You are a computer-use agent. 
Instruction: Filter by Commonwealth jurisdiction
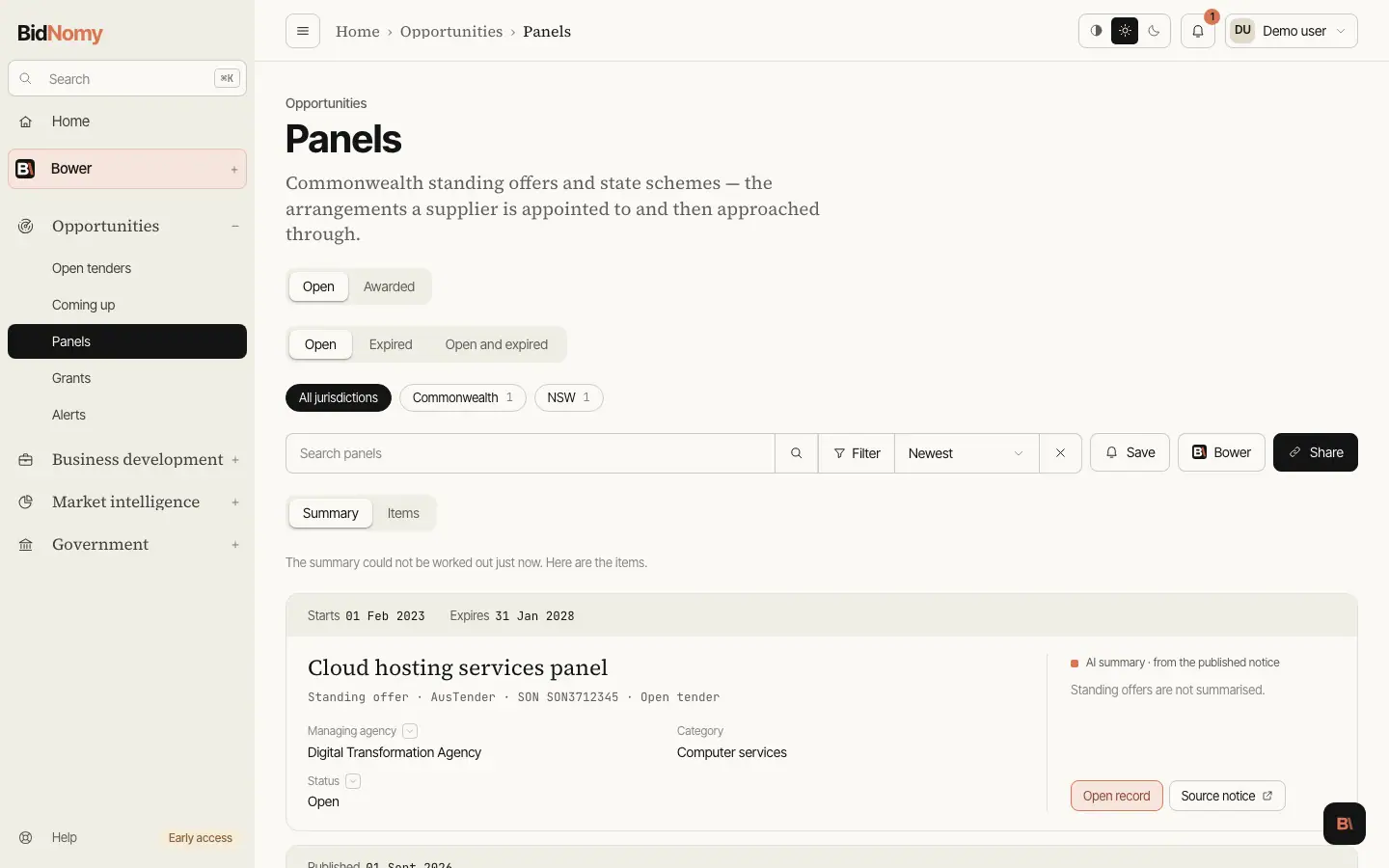463,397
